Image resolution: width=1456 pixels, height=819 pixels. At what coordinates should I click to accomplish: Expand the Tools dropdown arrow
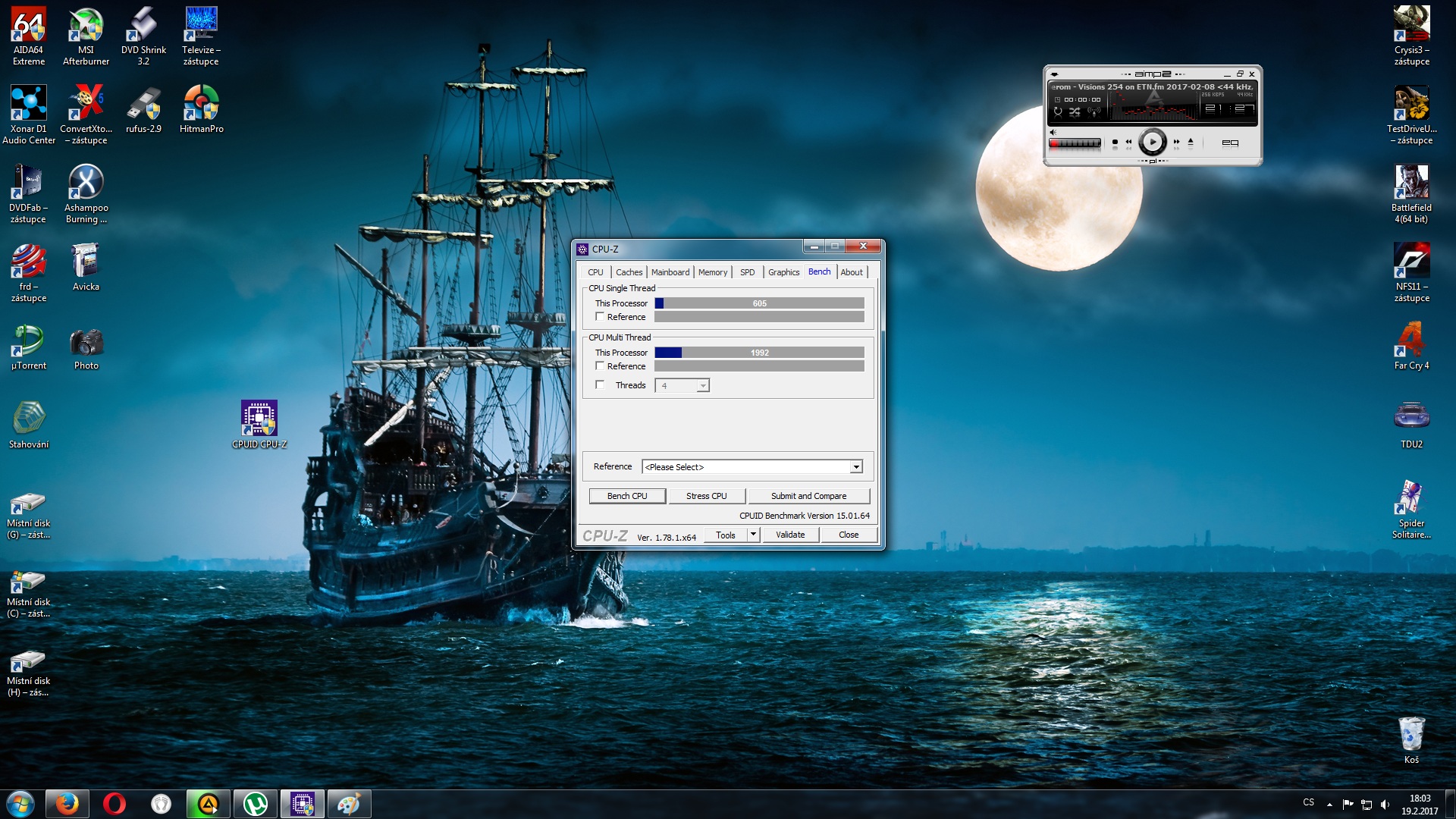[753, 535]
